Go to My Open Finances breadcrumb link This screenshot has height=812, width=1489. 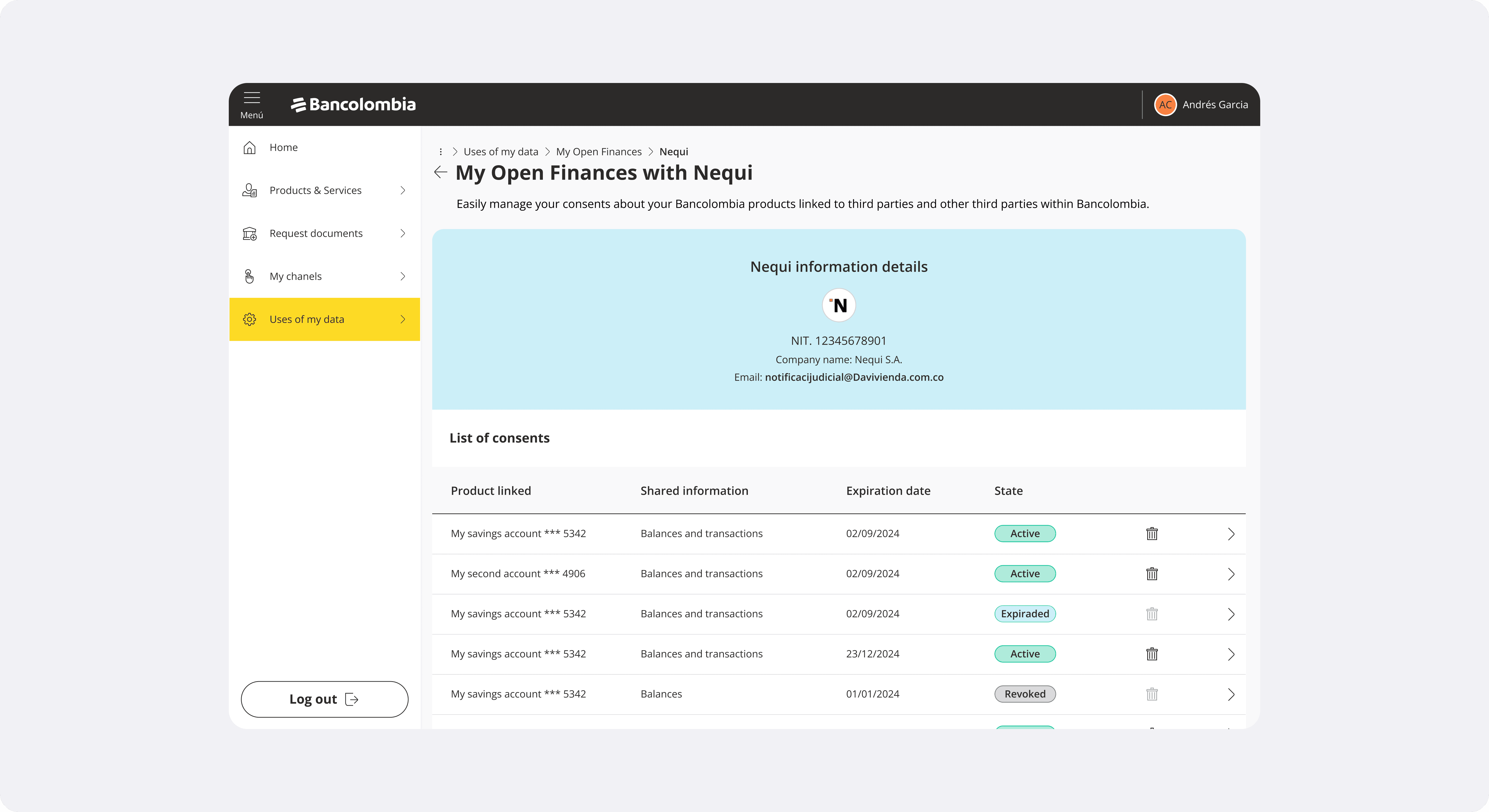pyautogui.click(x=599, y=151)
